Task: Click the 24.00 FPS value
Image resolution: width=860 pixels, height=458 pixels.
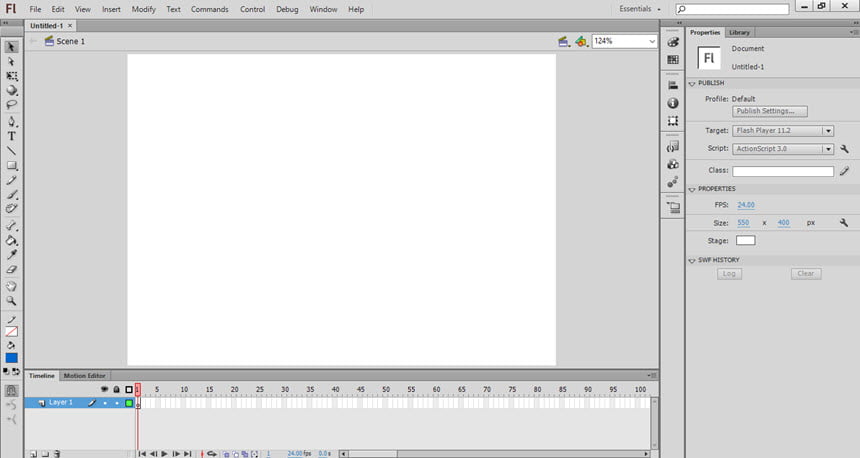Action: 746,205
